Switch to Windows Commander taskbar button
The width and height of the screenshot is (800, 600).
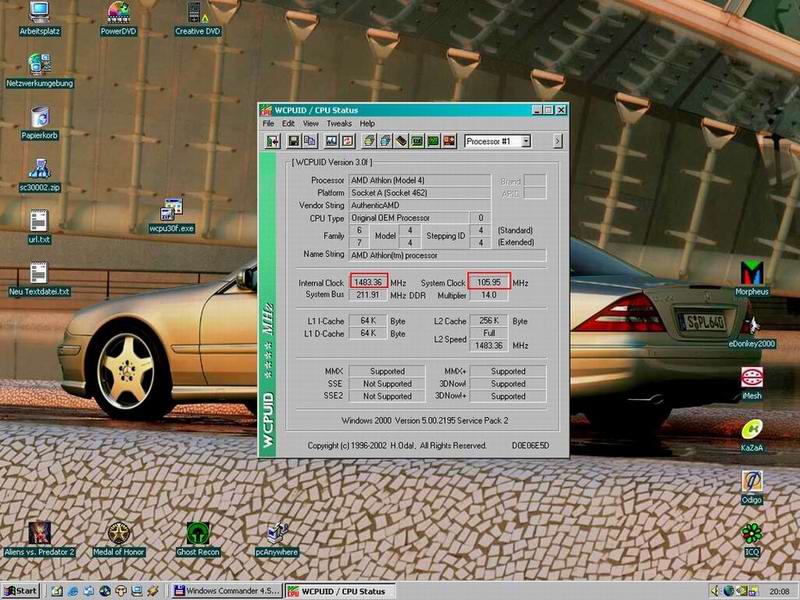pyautogui.click(x=227, y=591)
